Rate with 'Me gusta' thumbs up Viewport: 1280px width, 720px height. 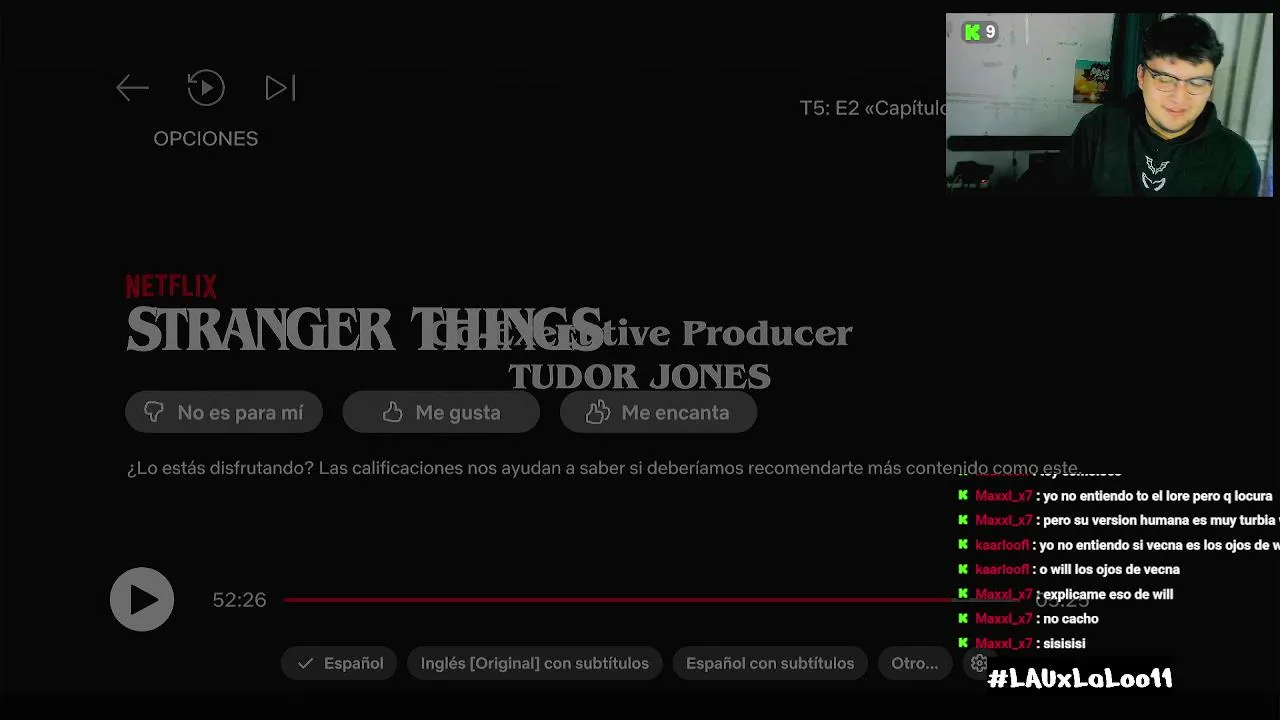(441, 412)
